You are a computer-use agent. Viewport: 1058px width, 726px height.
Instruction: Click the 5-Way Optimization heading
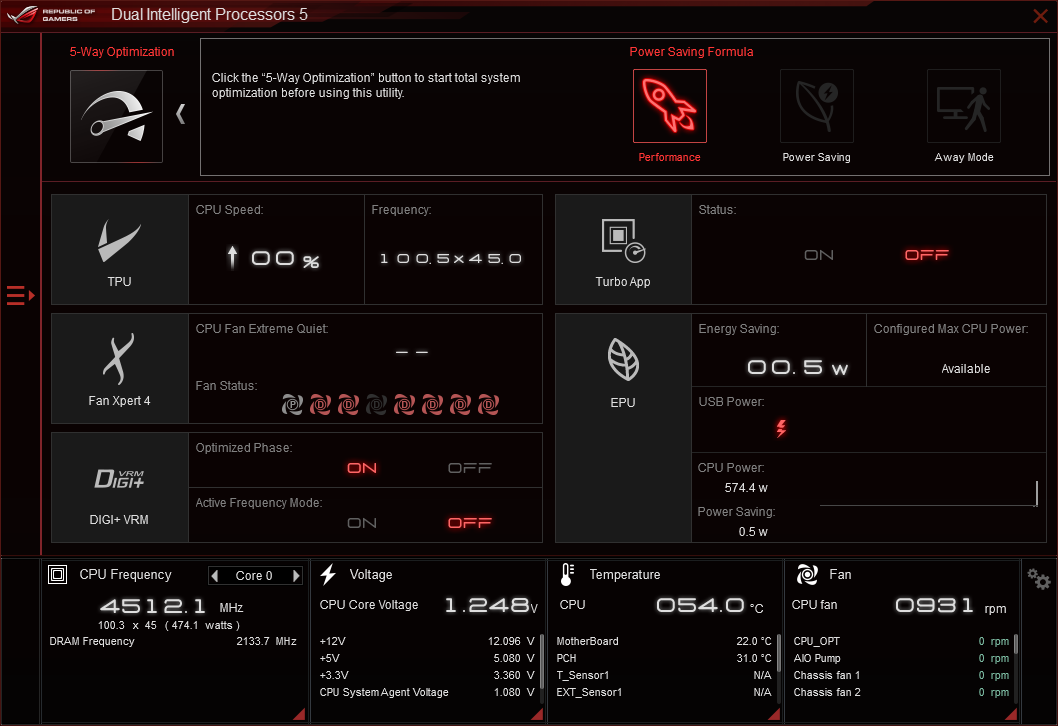coord(122,52)
